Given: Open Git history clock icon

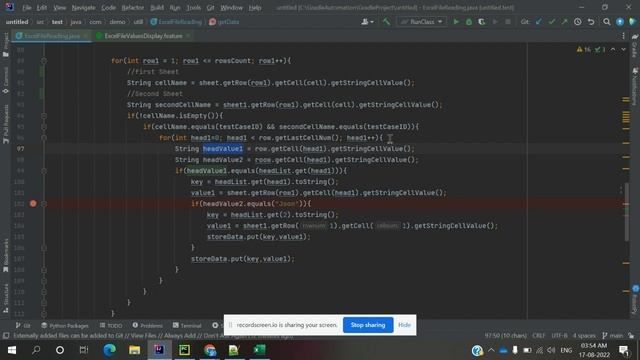Looking at the screenshot, I should [x=578, y=22].
